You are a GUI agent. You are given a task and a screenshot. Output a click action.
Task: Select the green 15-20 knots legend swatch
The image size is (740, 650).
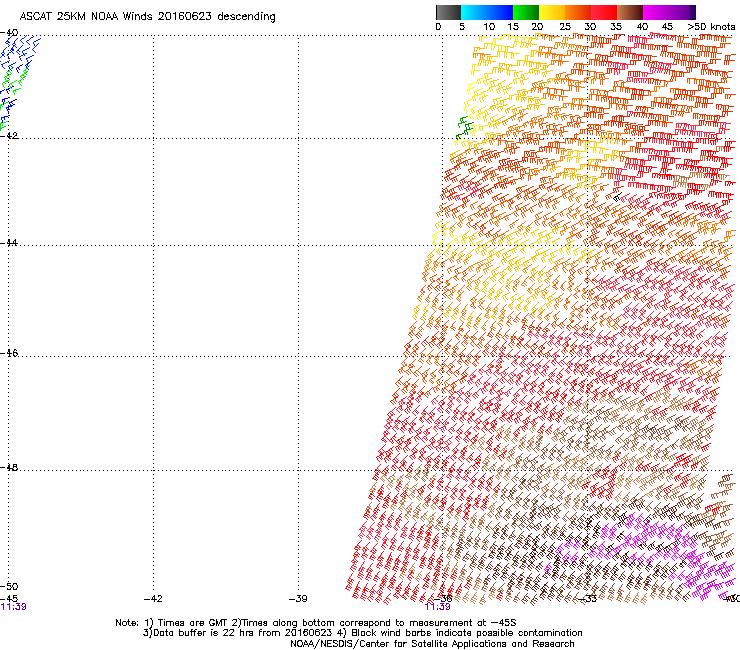pyautogui.click(x=526, y=12)
